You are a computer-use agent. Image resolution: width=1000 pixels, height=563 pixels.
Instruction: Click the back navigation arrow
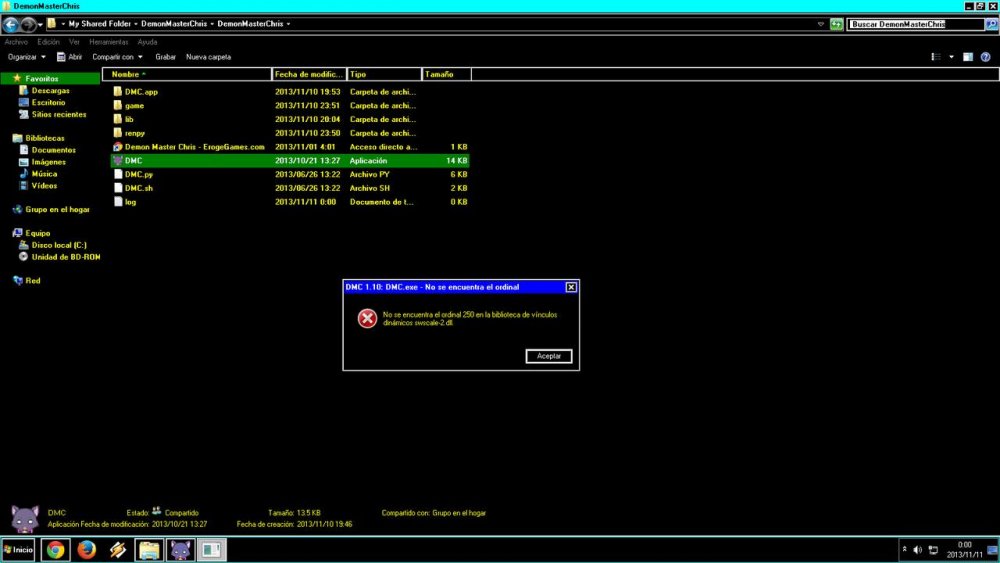12,24
